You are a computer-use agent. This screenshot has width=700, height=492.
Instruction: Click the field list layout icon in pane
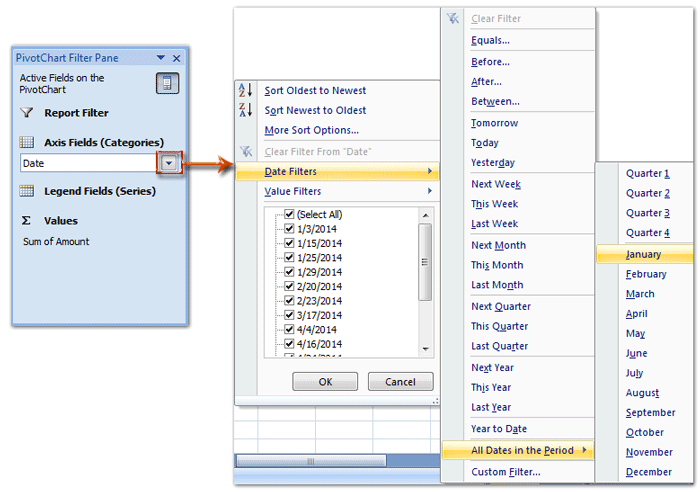click(167, 83)
